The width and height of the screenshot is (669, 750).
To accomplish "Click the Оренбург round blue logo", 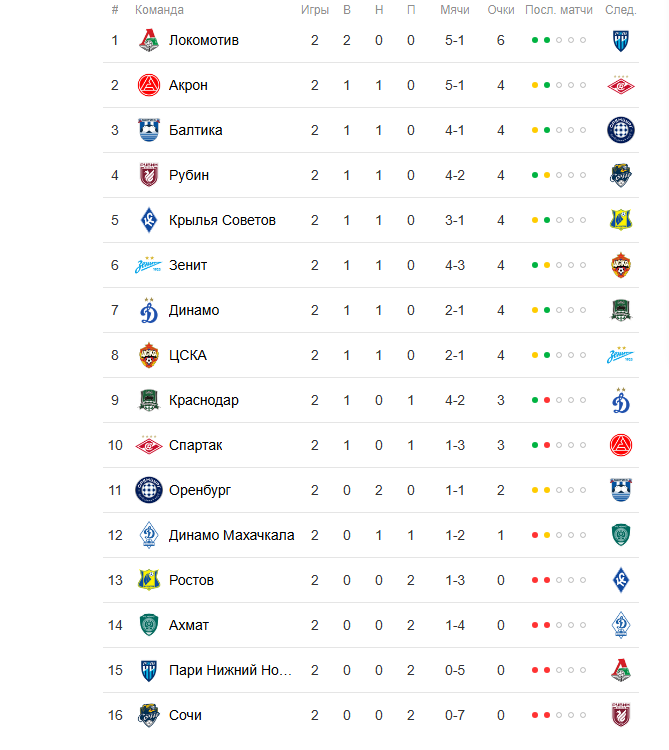I will click(x=149, y=490).
